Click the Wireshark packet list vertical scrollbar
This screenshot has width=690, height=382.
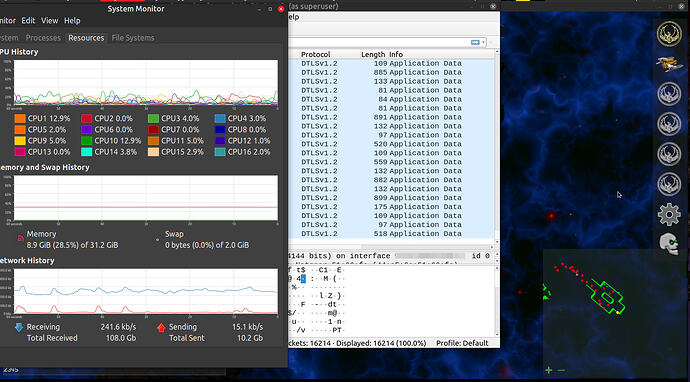coord(497,147)
